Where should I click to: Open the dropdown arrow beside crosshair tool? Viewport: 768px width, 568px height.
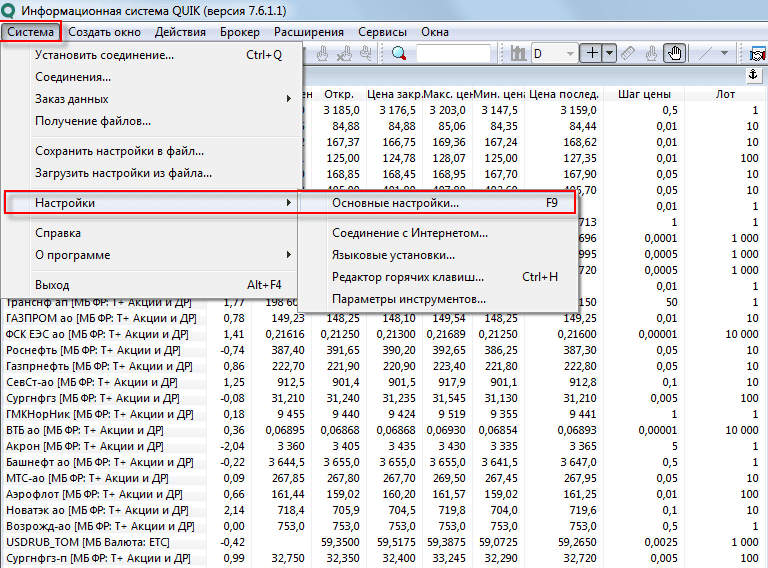tap(609, 53)
